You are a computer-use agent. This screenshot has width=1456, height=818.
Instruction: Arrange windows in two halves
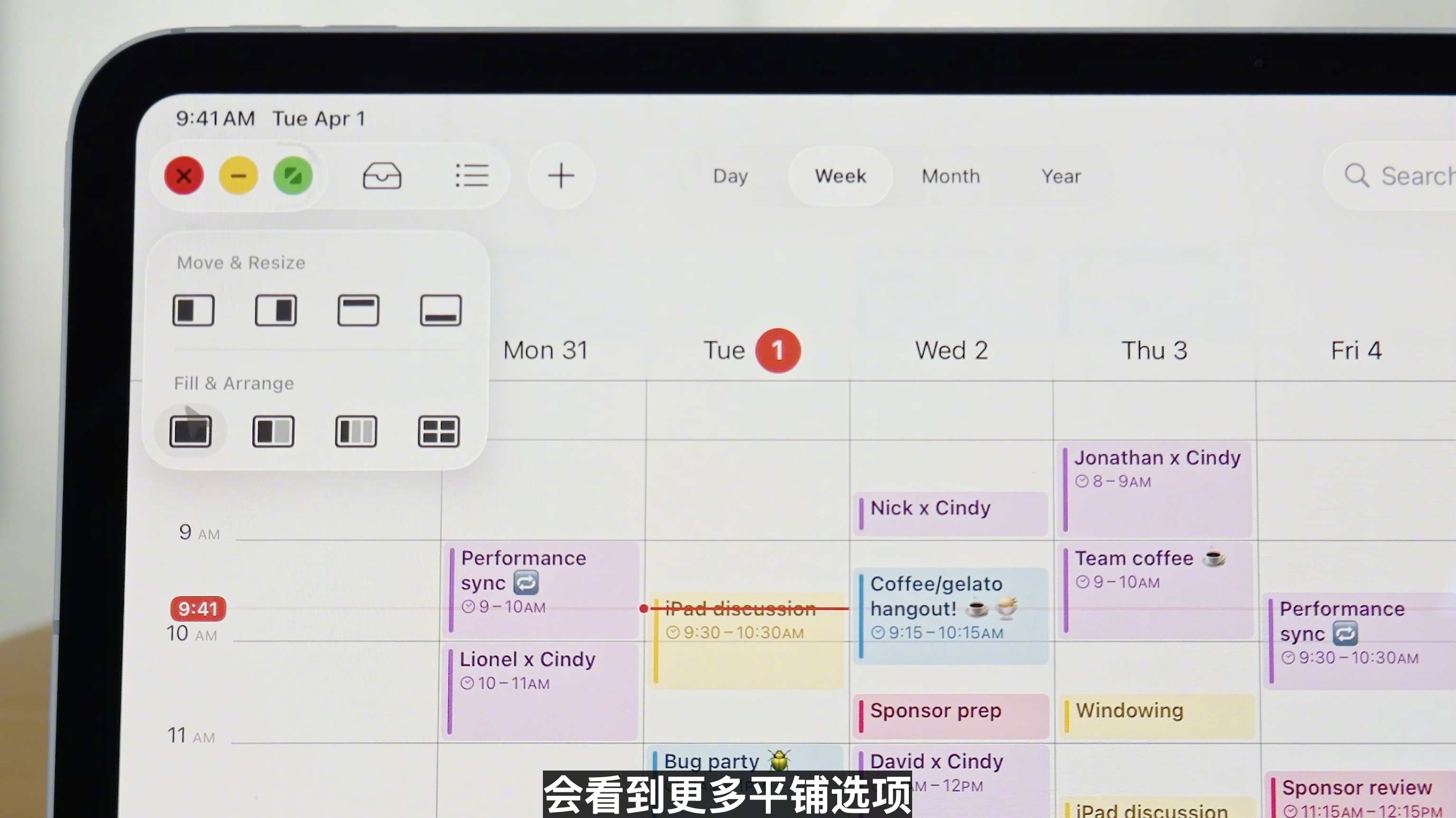273,432
